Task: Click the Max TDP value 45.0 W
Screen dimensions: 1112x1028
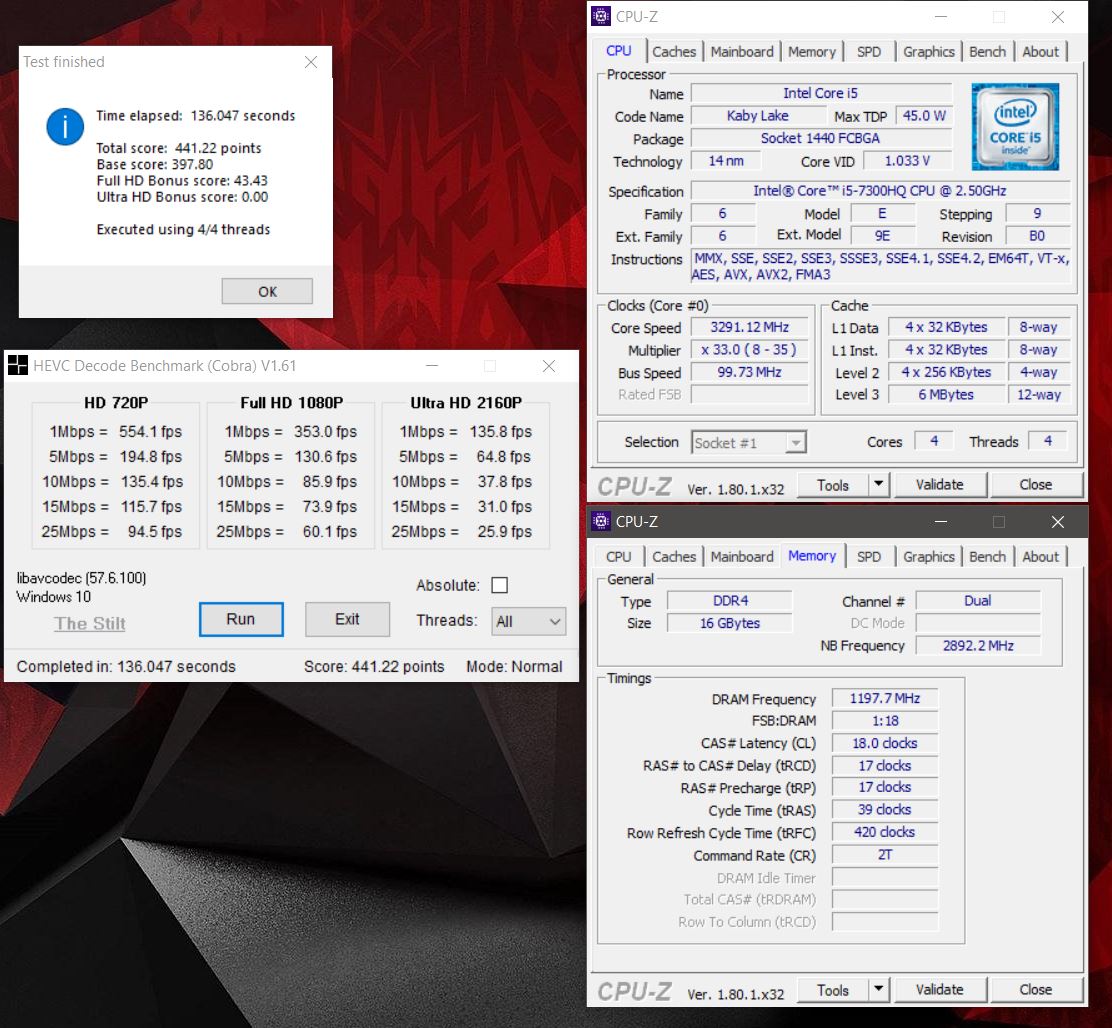Action: [924, 116]
